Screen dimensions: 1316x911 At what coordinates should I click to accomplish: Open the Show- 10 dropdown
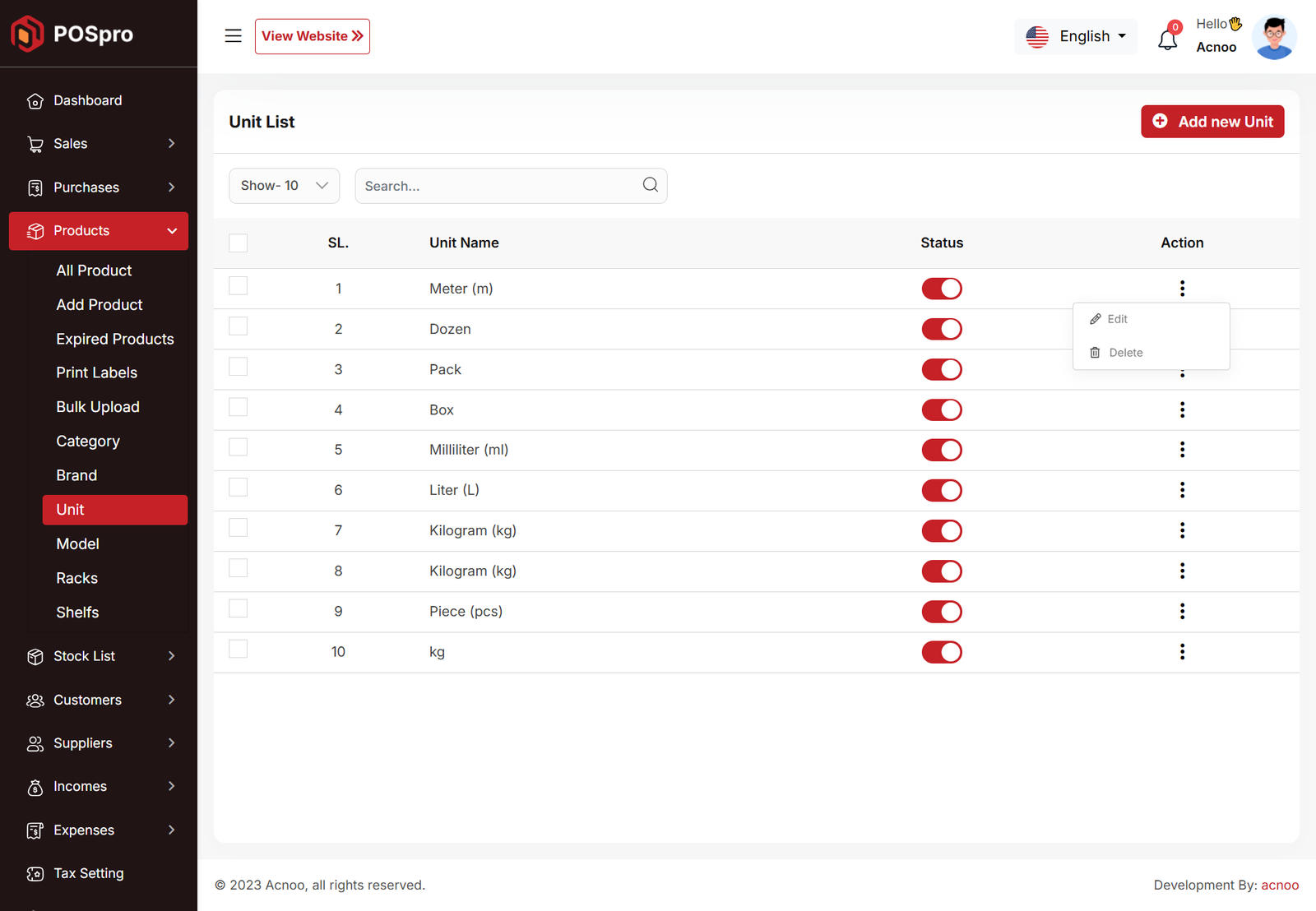[284, 186]
